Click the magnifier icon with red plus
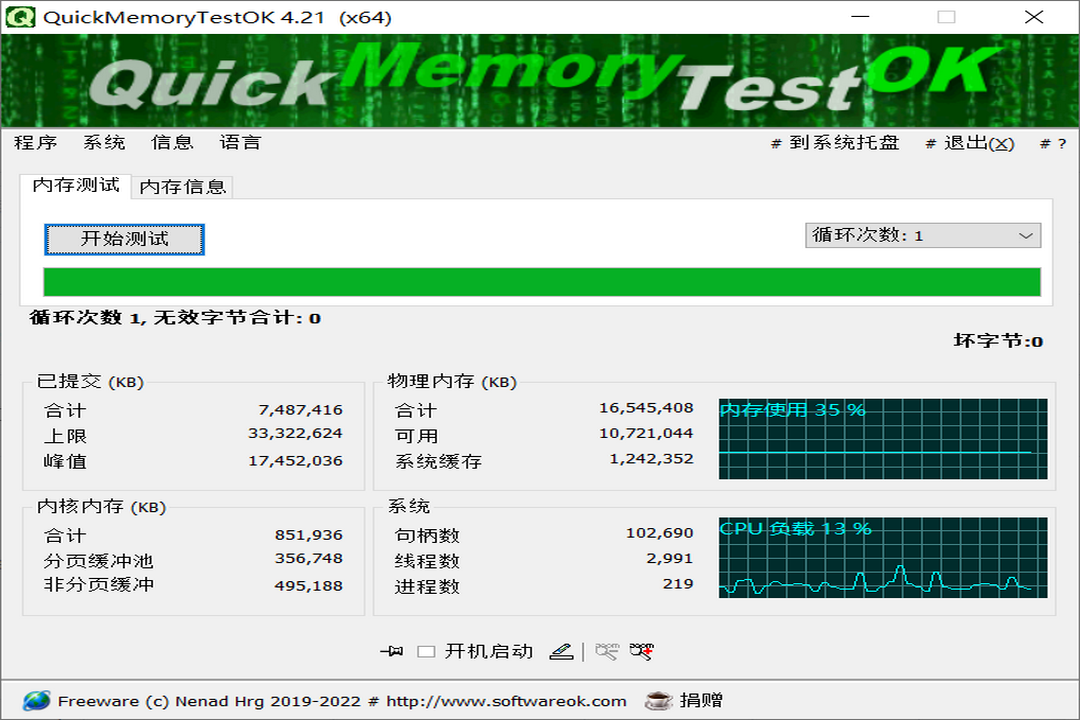The height and width of the screenshot is (720, 1080). [x=641, y=652]
